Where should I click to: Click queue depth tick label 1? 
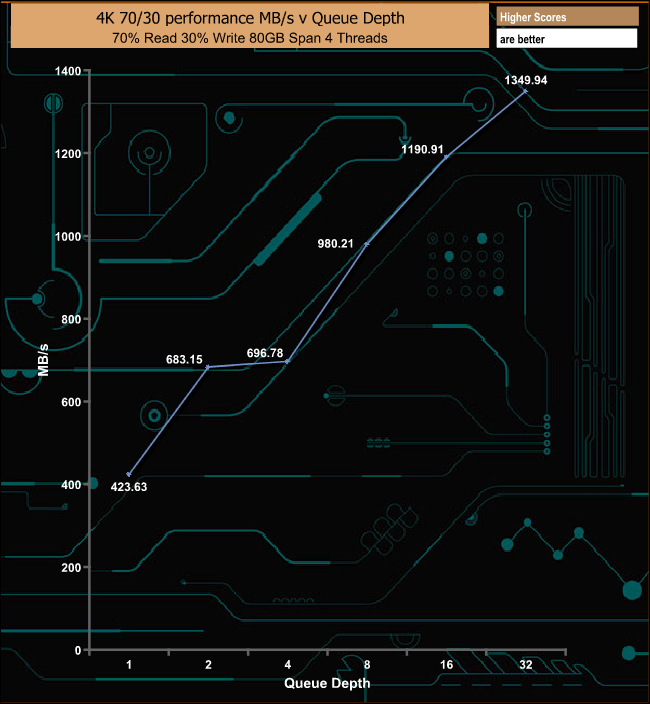[x=129, y=665]
